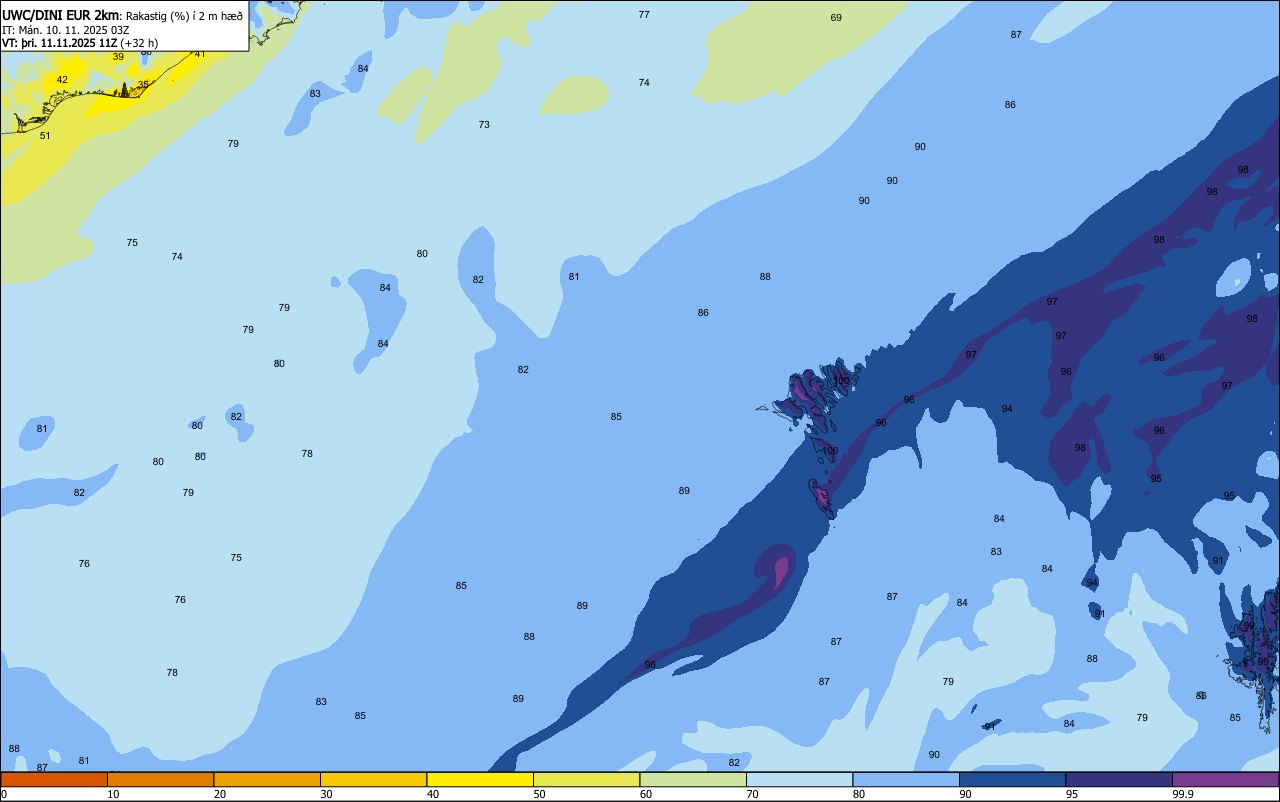This screenshot has width=1280, height=802.
Task: Select the amber 20–30 legend swatch
Action: [x=267, y=779]
